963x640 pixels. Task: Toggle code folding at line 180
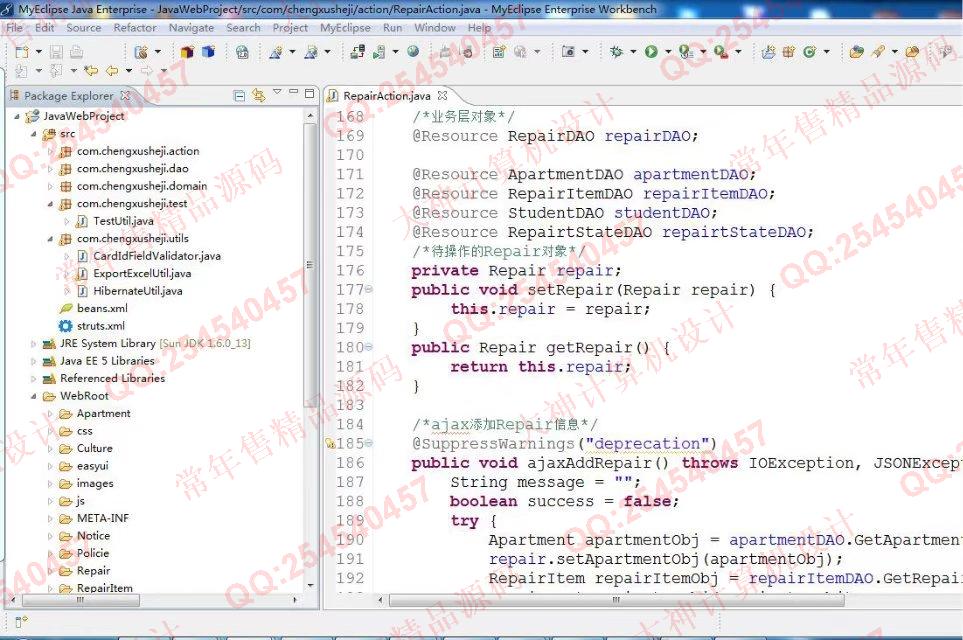coord(369,346)
